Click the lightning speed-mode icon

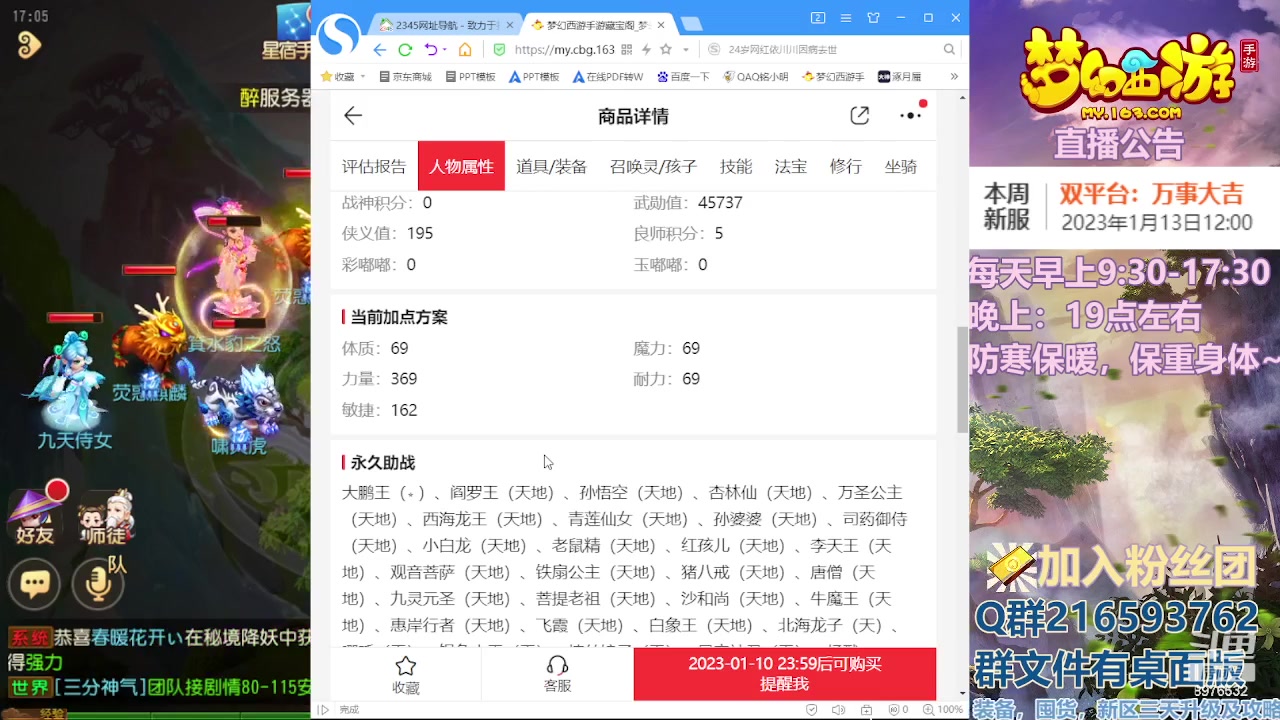[647, 50]
